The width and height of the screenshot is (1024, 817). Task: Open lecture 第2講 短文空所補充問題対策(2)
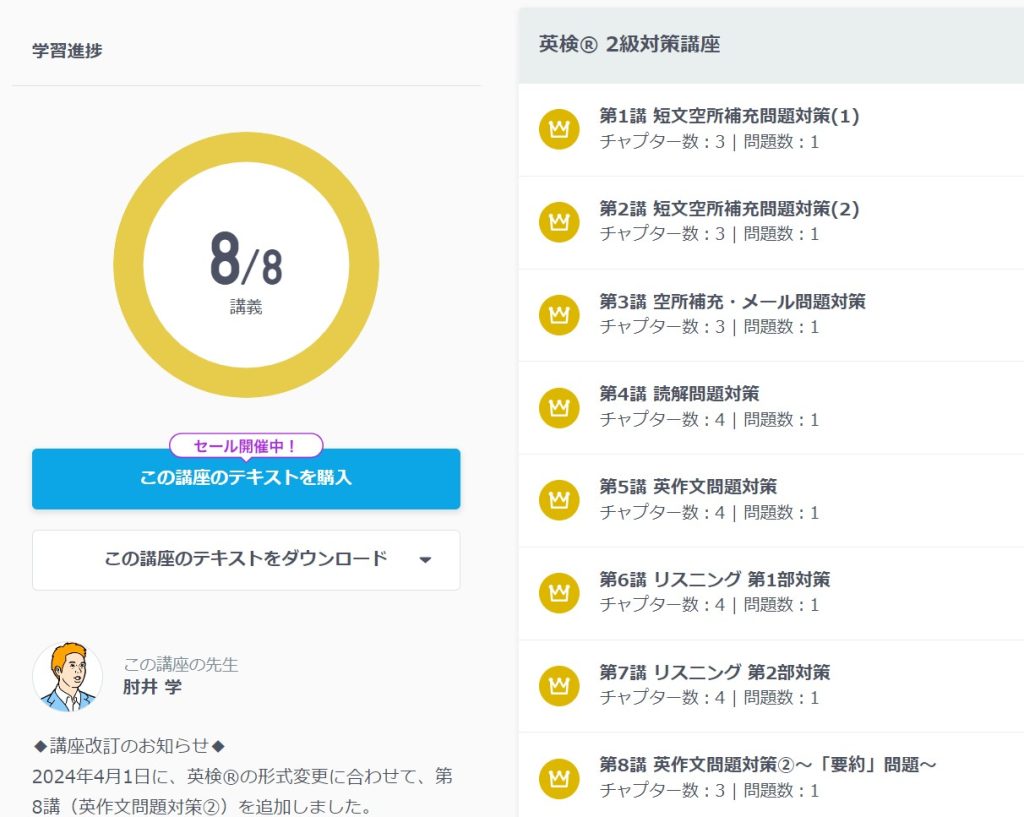coord(729,209)
